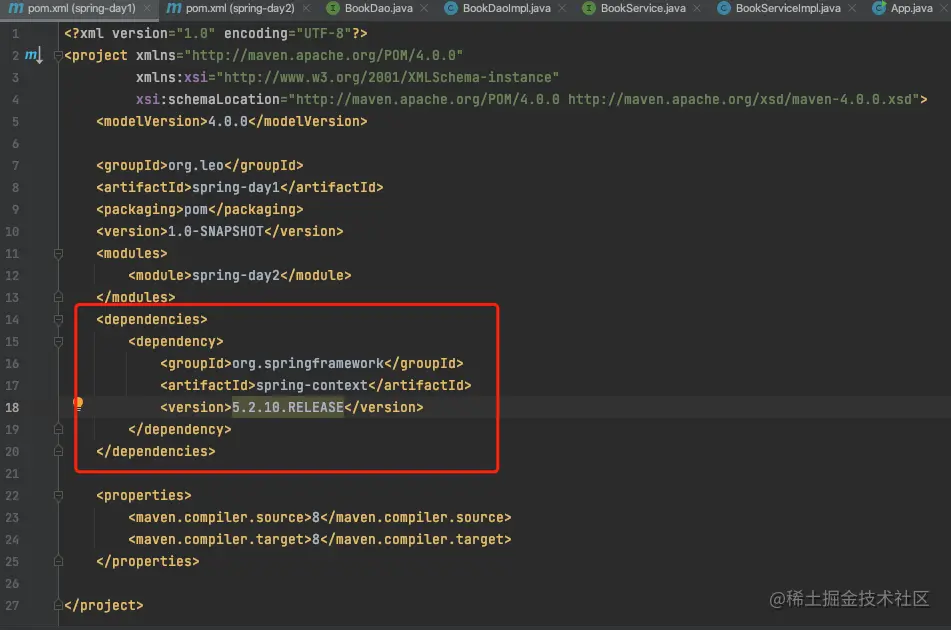Collapse the dependency element at line 15
The image size is (951, 630).
[x=58, y=341]
